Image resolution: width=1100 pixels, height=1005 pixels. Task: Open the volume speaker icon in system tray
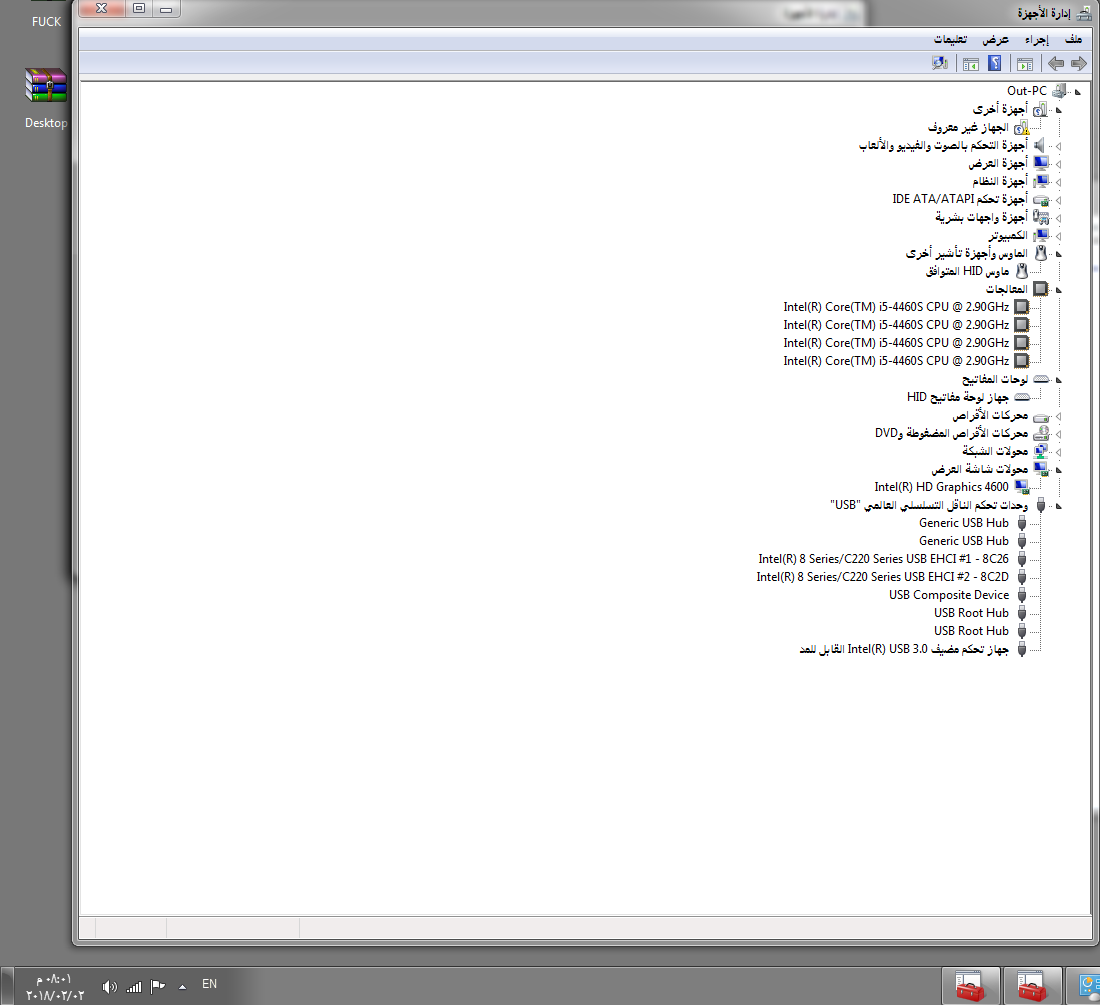(x=109, y=987)
